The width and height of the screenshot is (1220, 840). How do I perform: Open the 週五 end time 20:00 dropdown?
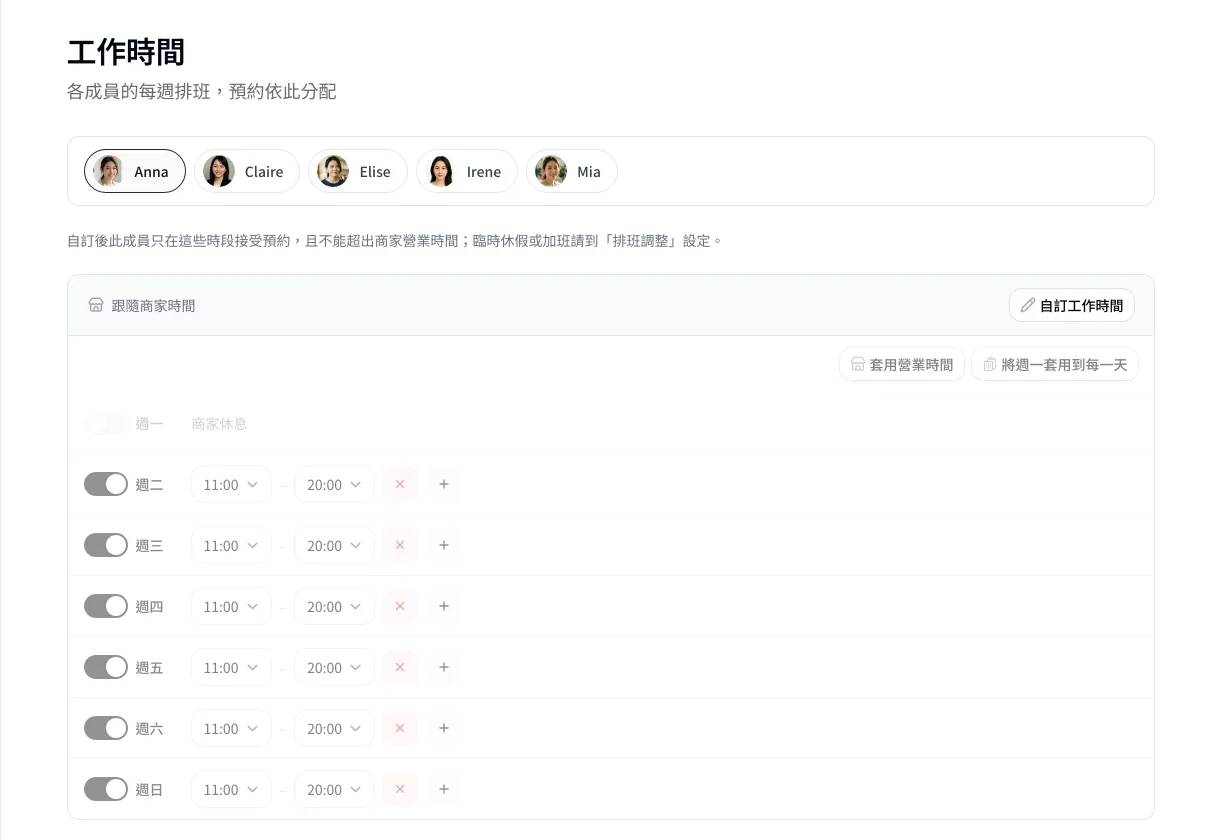[334, 667]
